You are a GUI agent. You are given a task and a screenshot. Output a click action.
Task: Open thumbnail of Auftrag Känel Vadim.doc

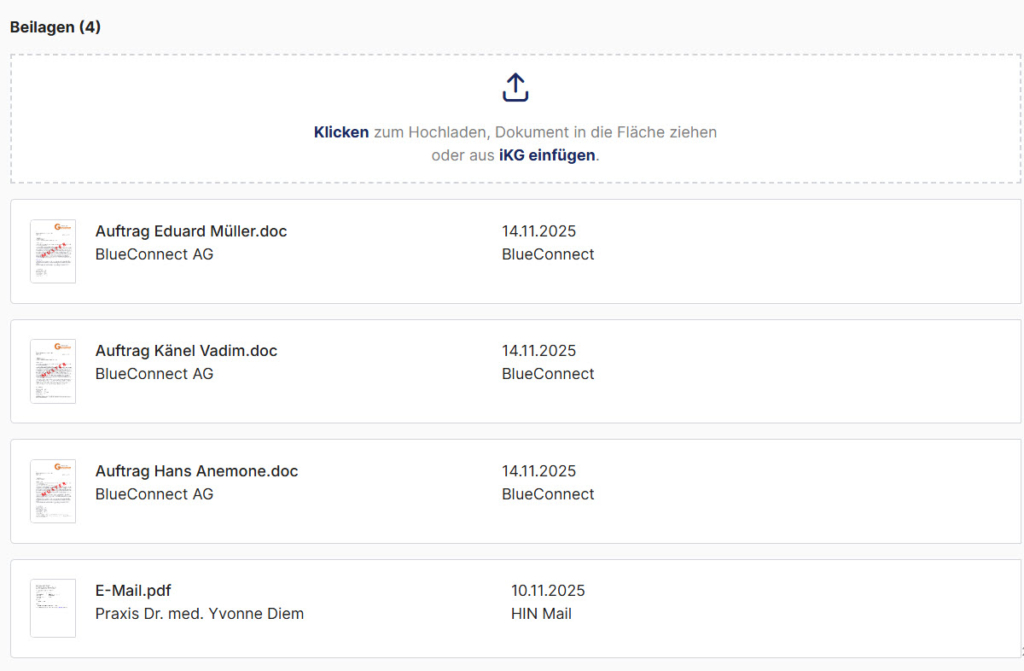point(53,371)
